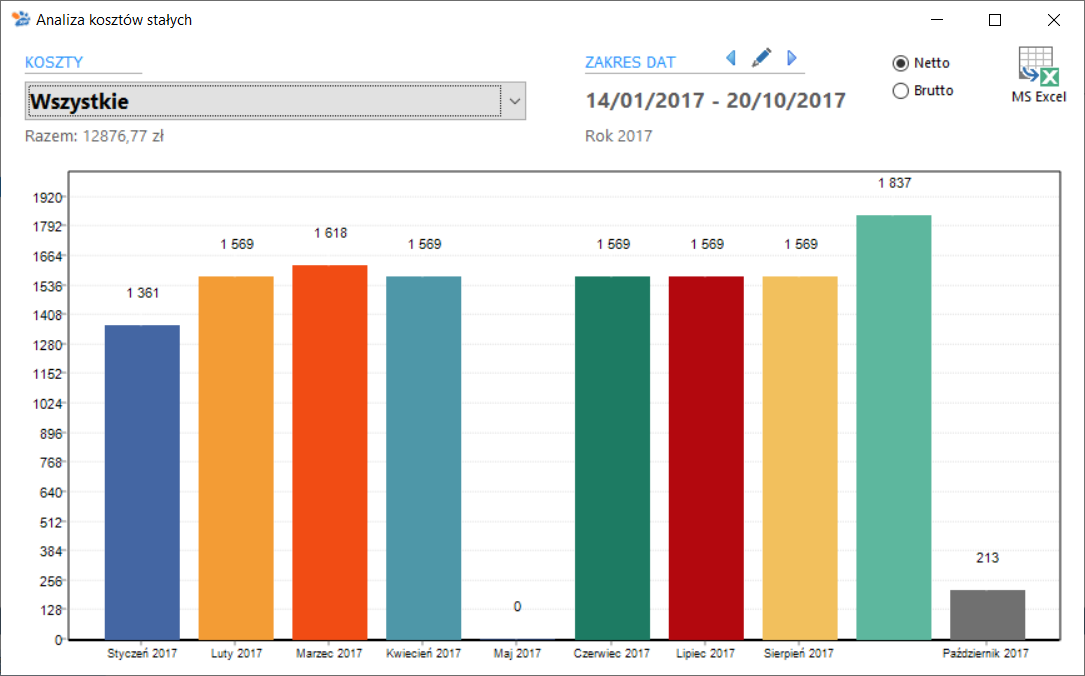Open the Wszystkie costs dropdown
This screenshot has width=1085, height=676.
click(x=275, y=101)
